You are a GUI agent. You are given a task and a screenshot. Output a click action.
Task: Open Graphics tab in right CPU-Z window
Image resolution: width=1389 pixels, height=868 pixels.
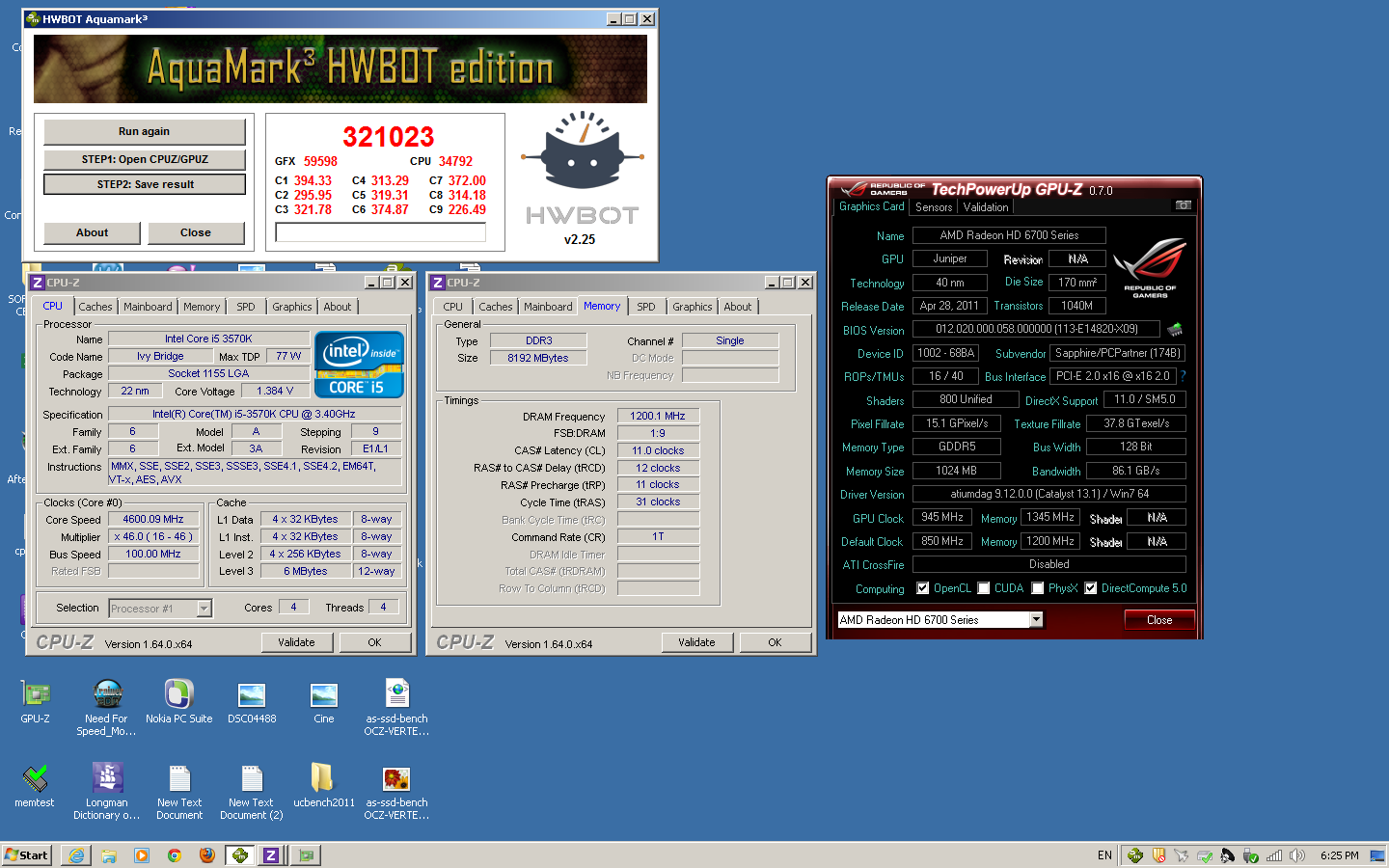(693, 307)
